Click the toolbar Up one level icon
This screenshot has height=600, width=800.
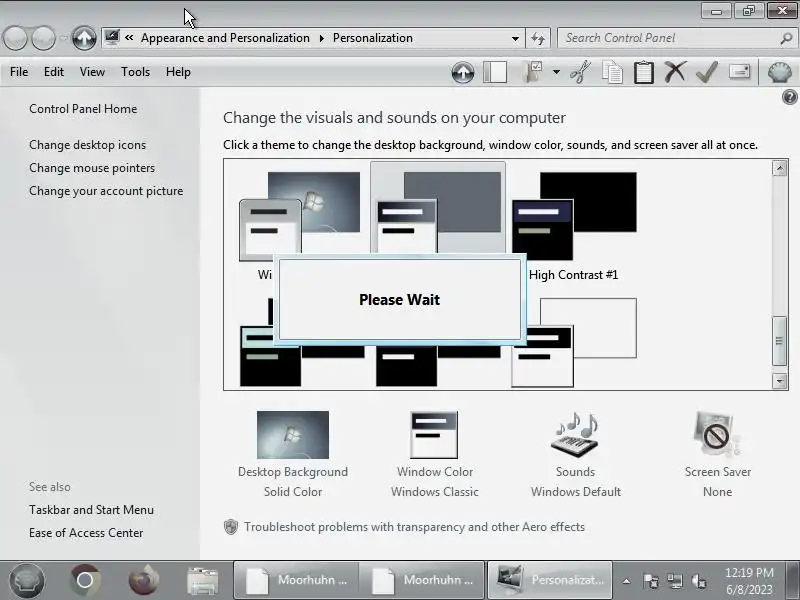(463, 72)
